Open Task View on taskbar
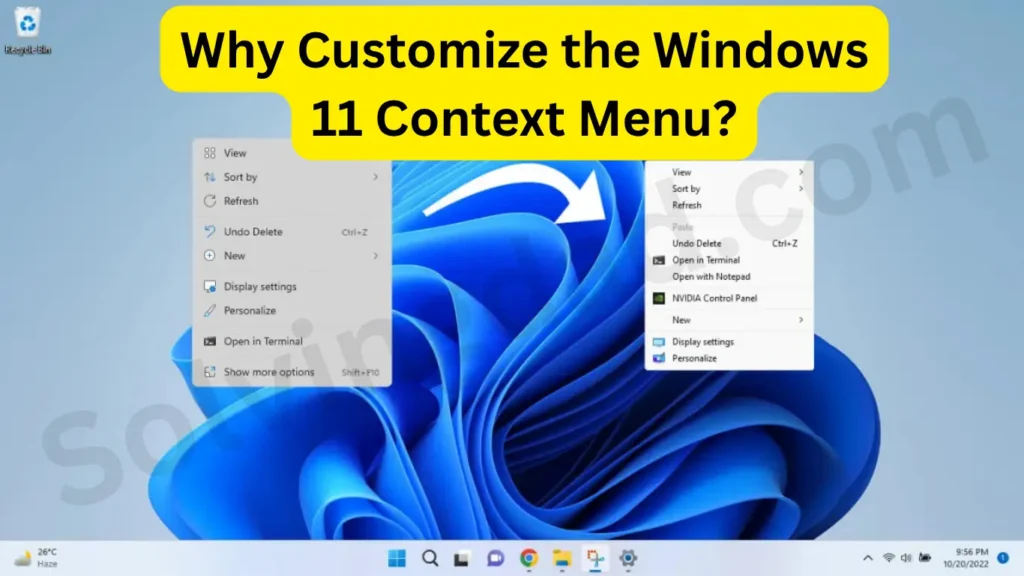Viewport: 1024px width, 576px height. (x=462, y=559)
